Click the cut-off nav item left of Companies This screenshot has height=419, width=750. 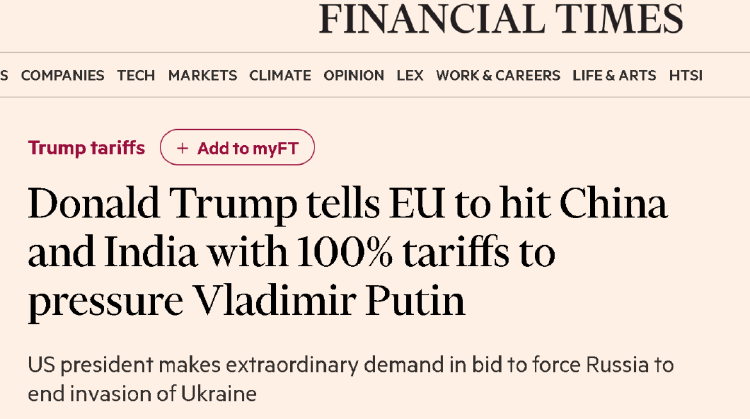pyautogui.click(x=4, y=75)
